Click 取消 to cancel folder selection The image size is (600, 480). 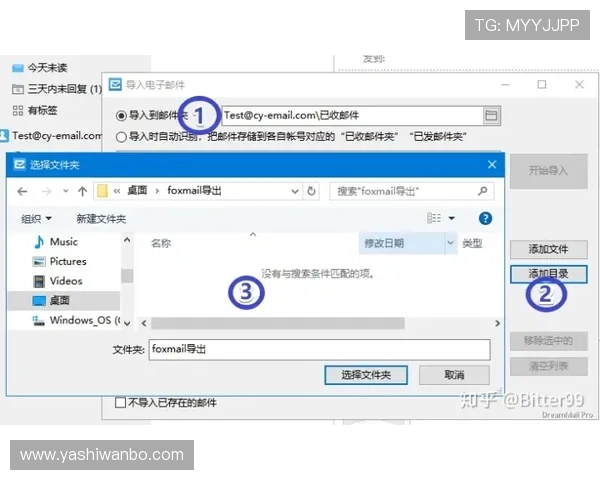pyautogui.click(x=454, y=375)
